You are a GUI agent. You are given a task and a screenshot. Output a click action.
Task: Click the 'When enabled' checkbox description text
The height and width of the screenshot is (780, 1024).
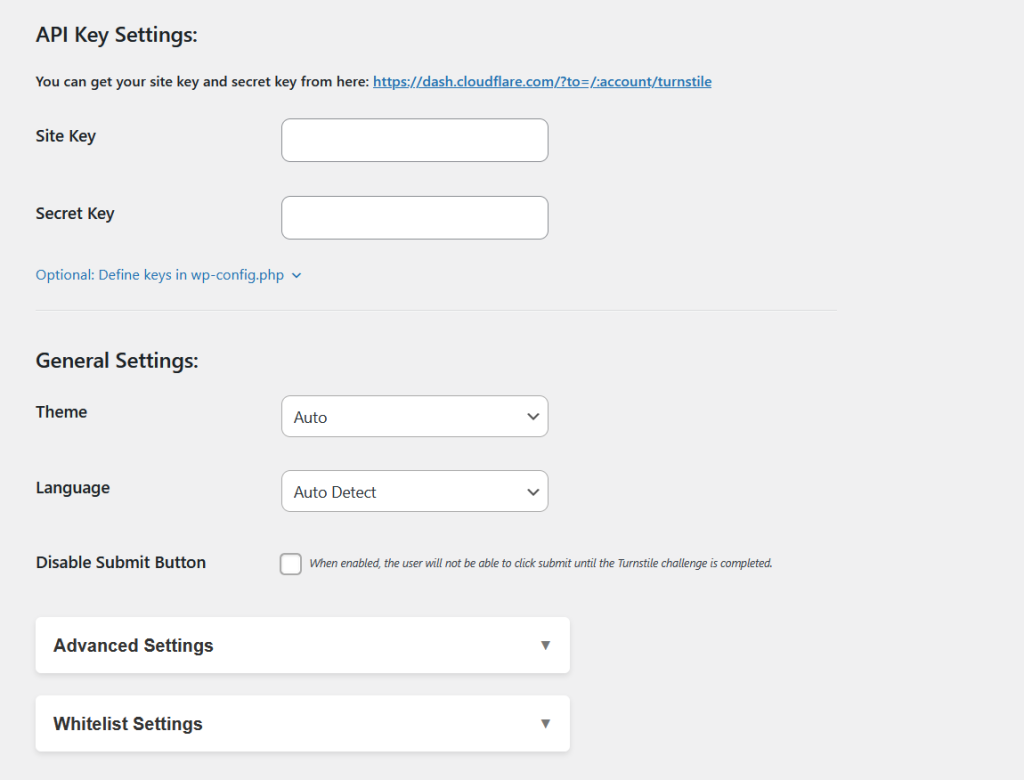click(x=540, y=564)
